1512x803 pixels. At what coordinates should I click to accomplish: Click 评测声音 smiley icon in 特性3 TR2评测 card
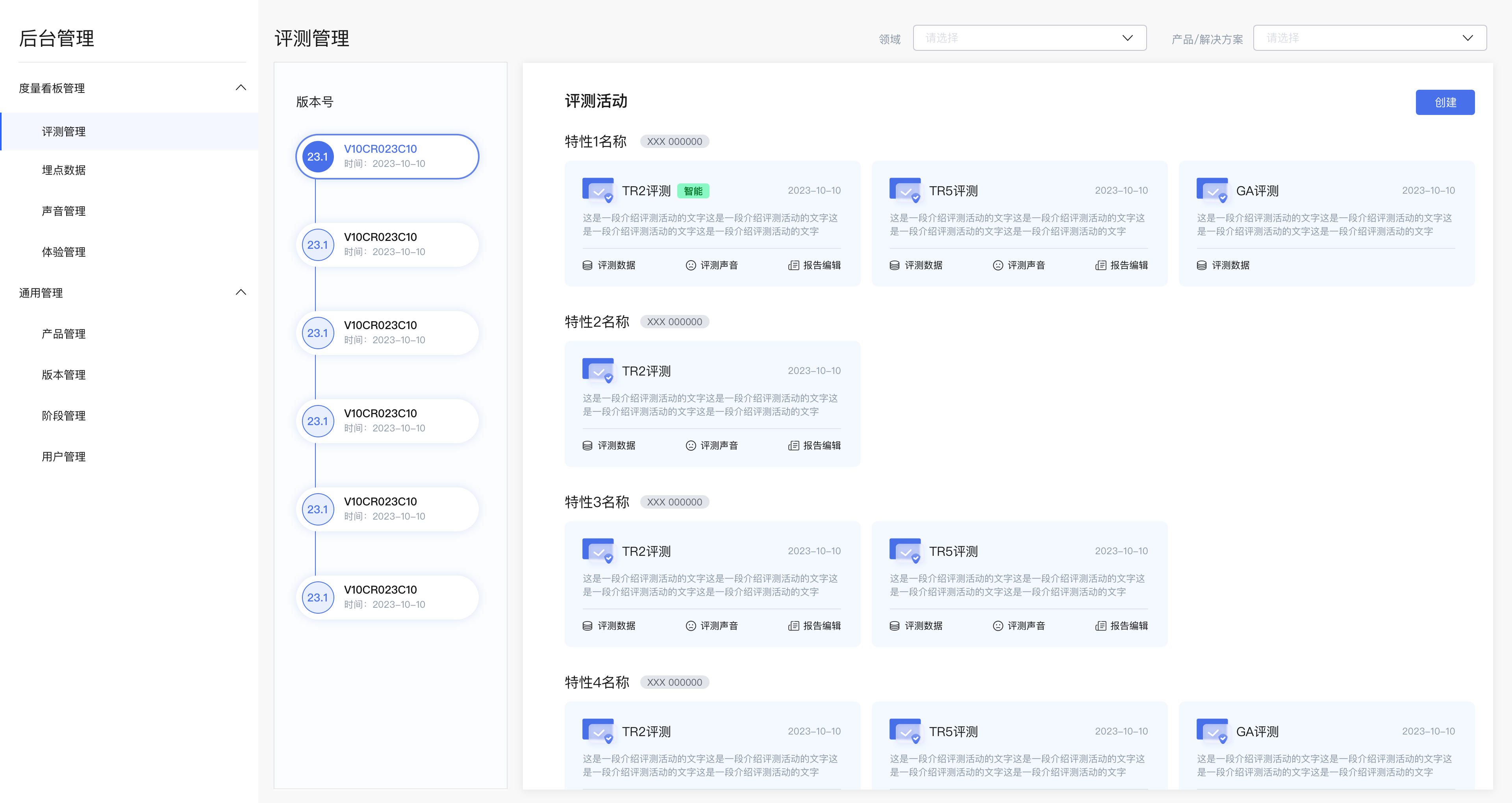click(690, 626)
